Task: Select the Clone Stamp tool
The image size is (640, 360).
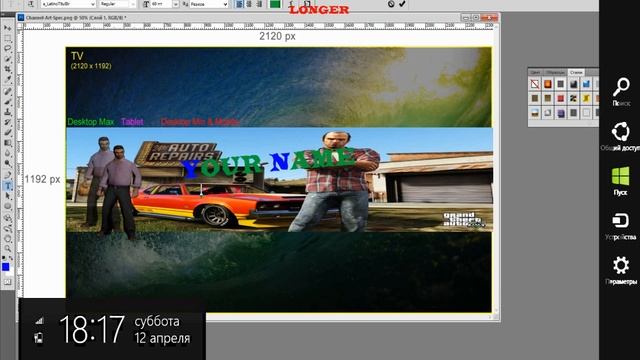Action: (x=8, y=112)
